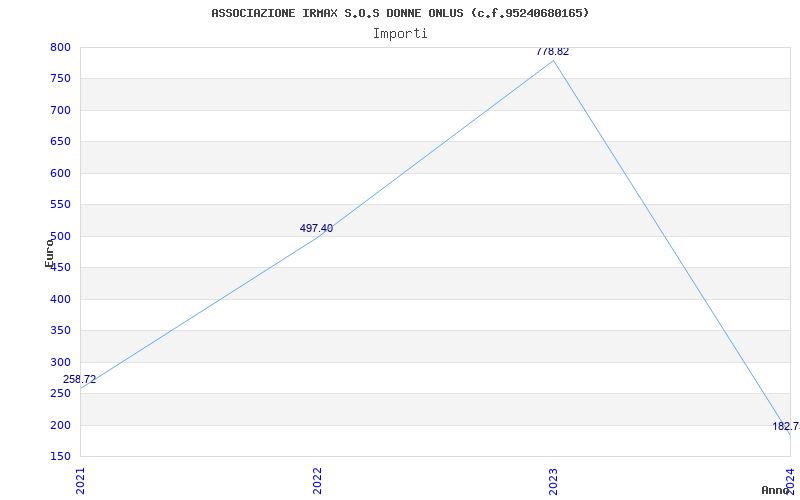Click the 250 y-axis tick label
800x500 pixels.
60,393
